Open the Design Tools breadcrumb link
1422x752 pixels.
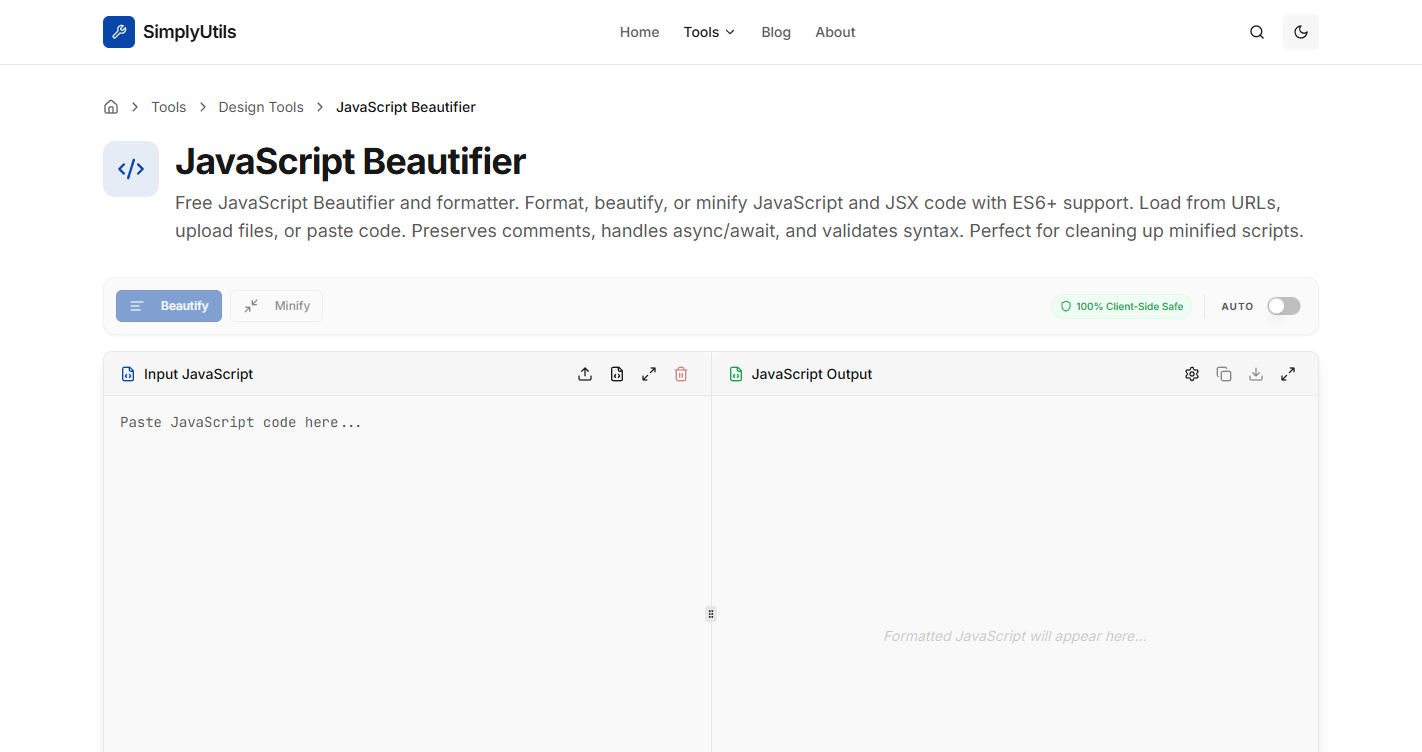[x=261, y=107]
